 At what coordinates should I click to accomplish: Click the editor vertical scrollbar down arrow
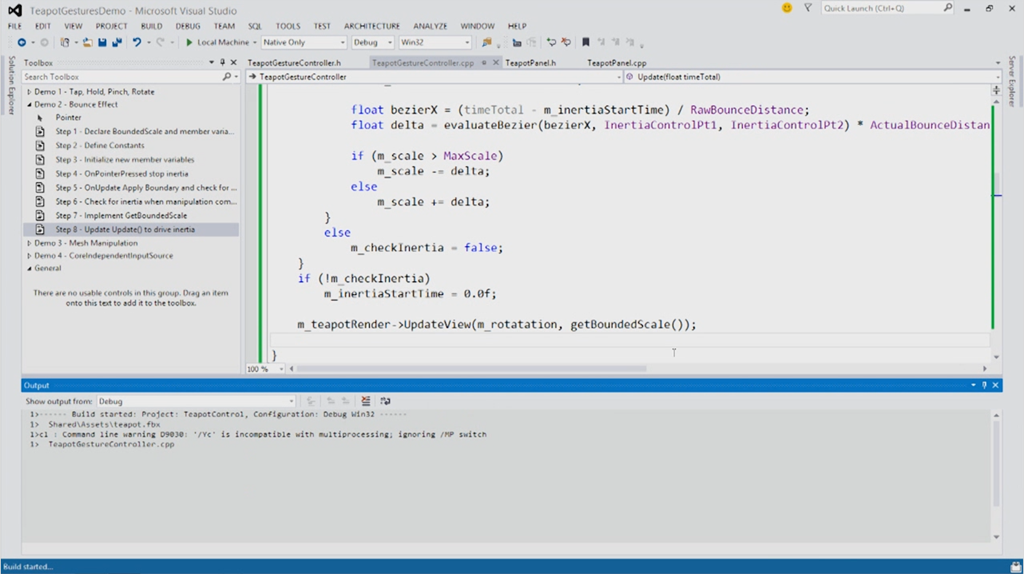point(996,357)
